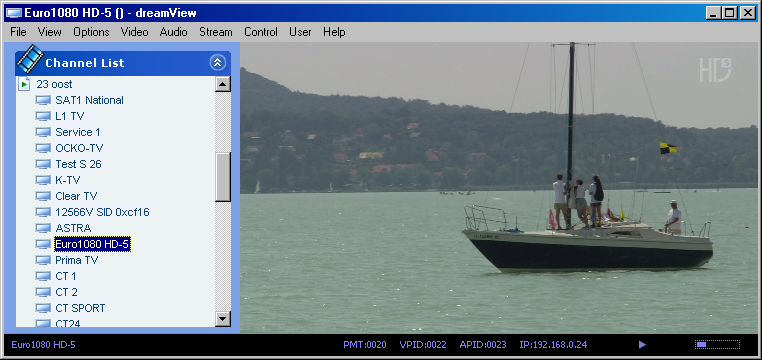Click the dreamView title bar app icon

click(13, 13)
